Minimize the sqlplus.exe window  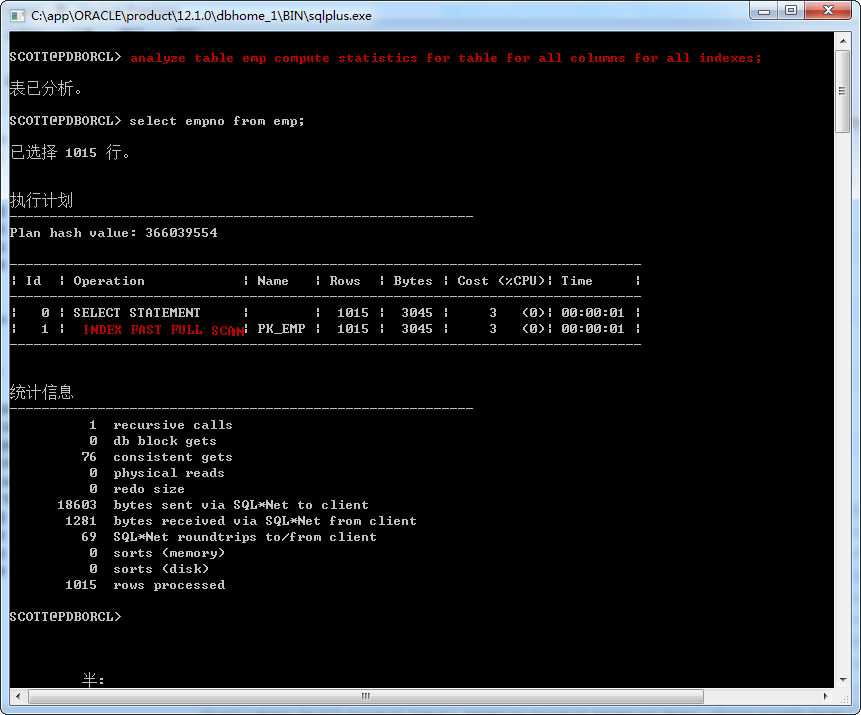click(x=764, y=10)
